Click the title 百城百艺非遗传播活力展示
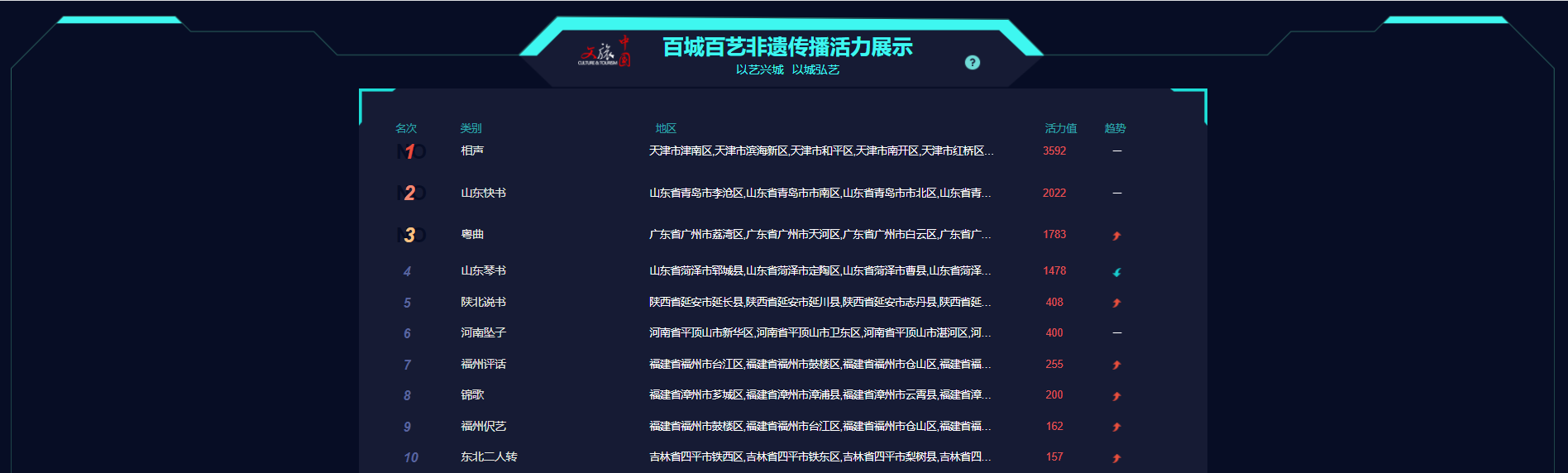The width and height of the screenshot is (1568, 473). [787, 47]
